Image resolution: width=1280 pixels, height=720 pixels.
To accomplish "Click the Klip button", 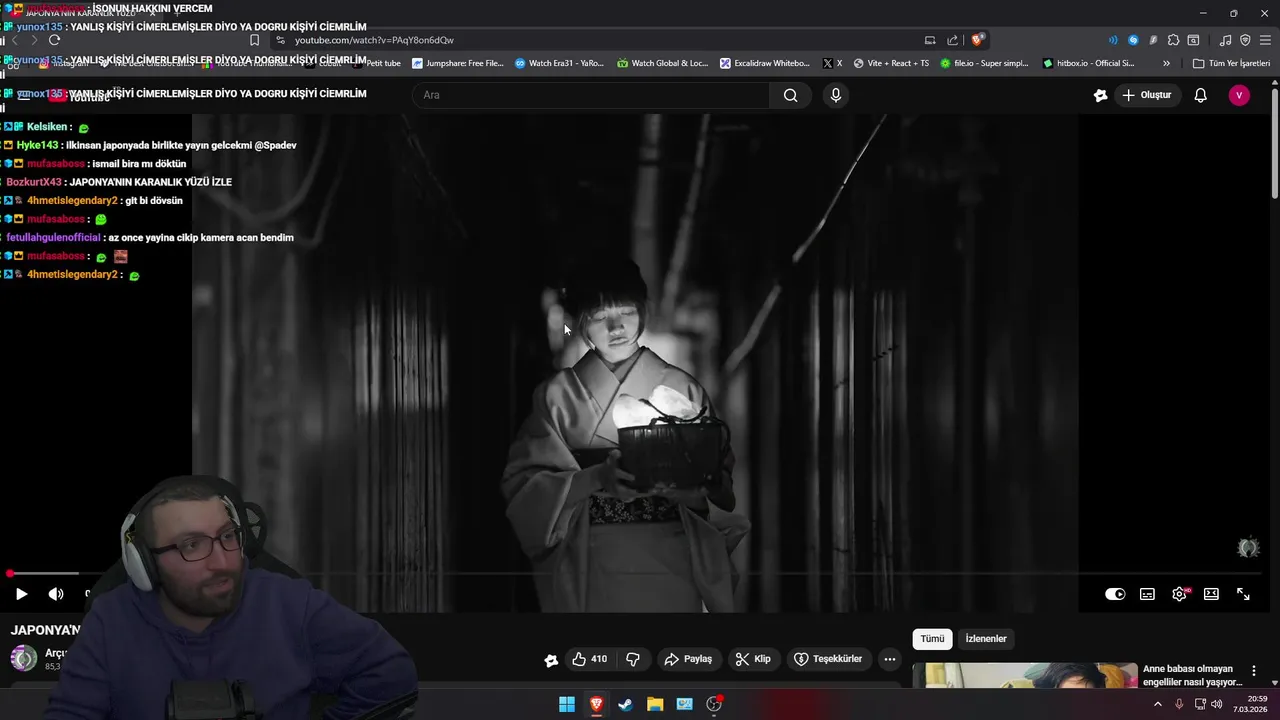I will [x=753, y=659].
